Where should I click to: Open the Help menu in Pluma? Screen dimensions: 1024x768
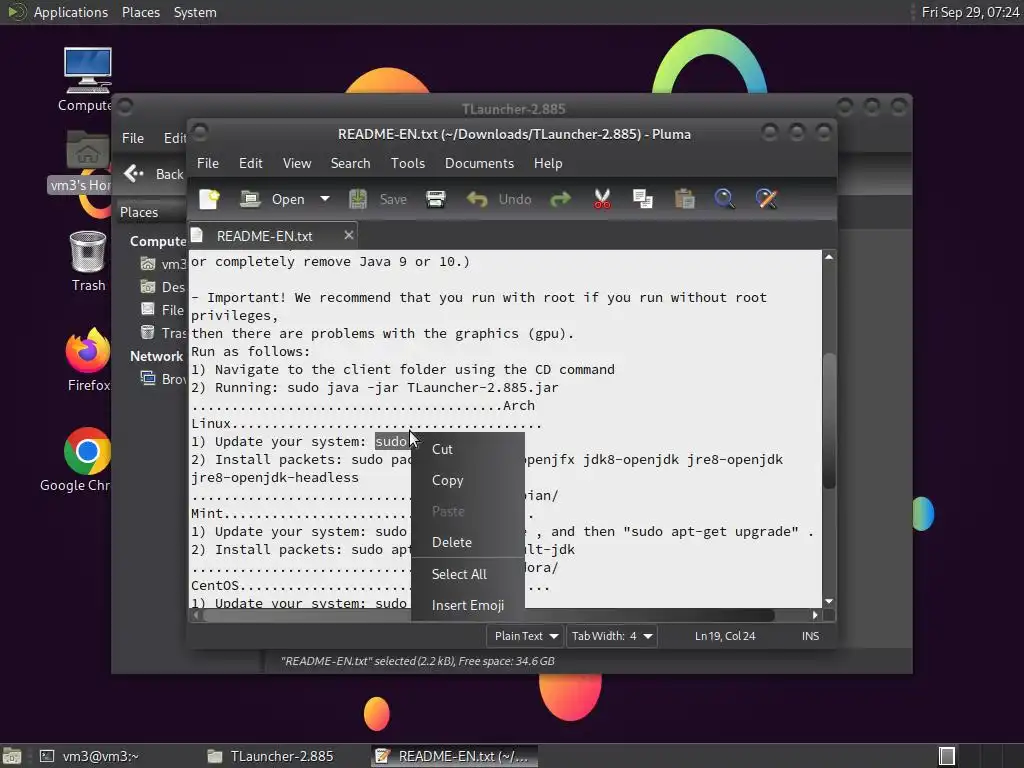548,163
